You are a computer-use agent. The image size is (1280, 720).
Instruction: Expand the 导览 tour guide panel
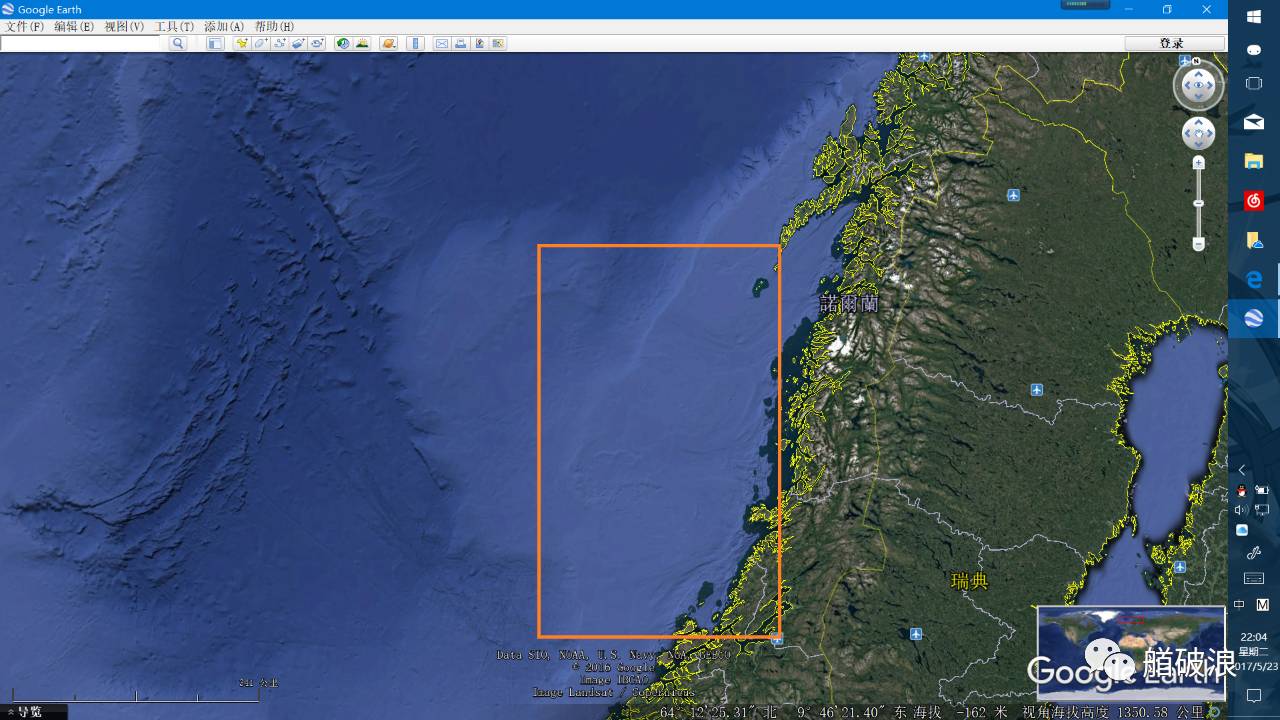[33, 712]
